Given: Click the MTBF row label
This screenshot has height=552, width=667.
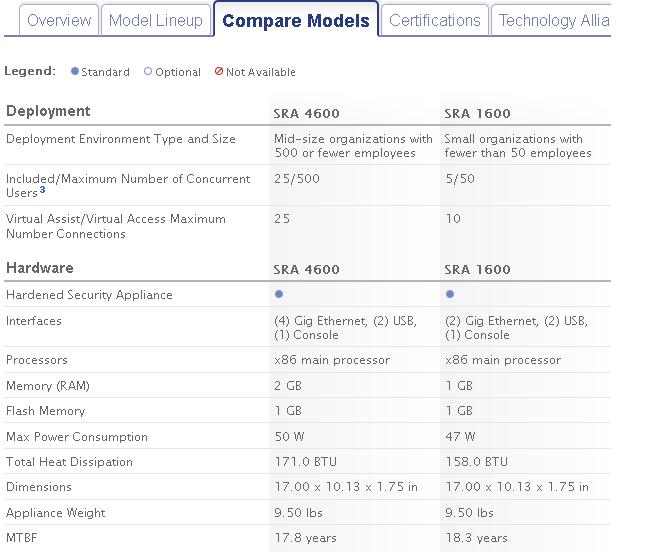Looking at the screenshot, I should point(21,538).
